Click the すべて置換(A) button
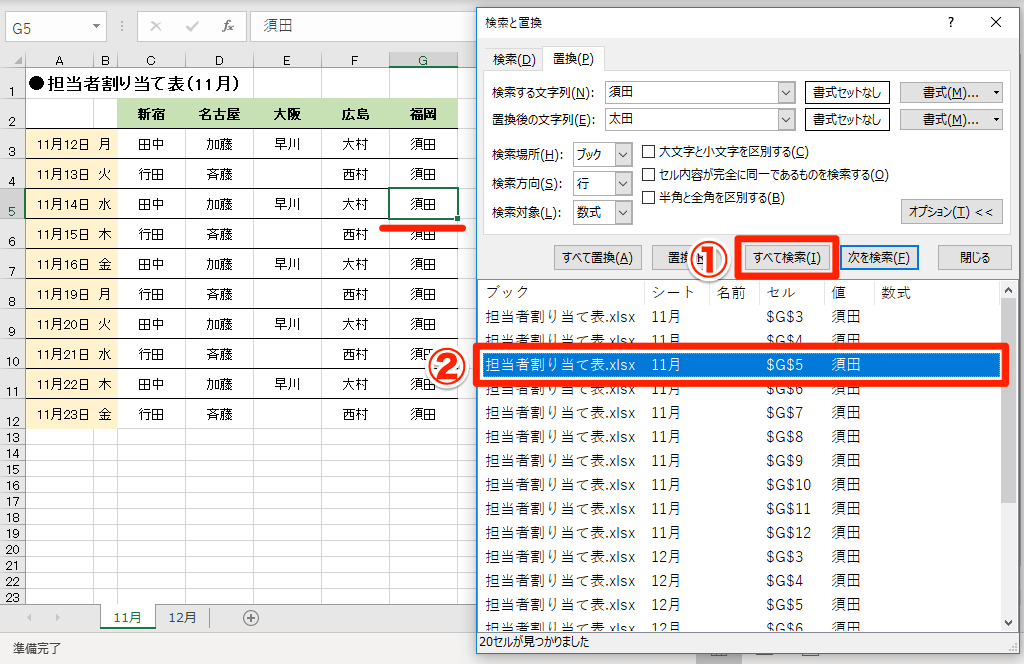The image size is (1024, 664). (598, 258)
